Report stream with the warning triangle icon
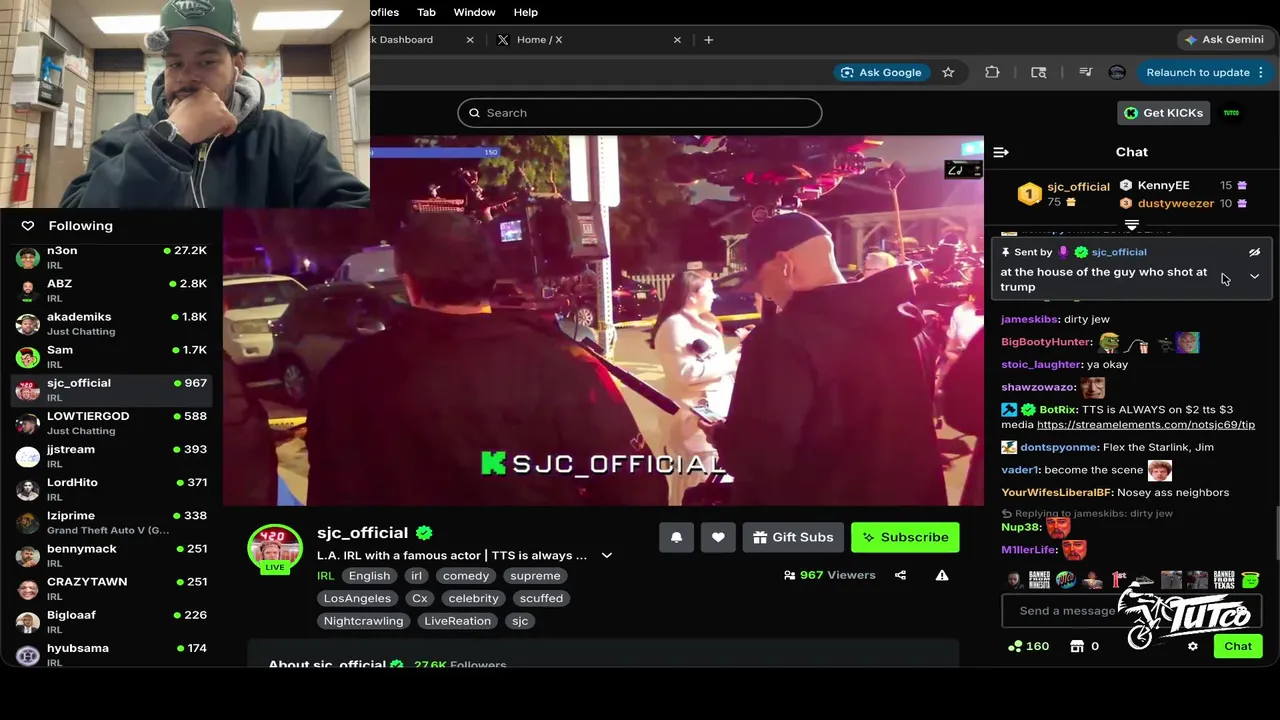The image size is (1280, 720). (x=942, y=575)
